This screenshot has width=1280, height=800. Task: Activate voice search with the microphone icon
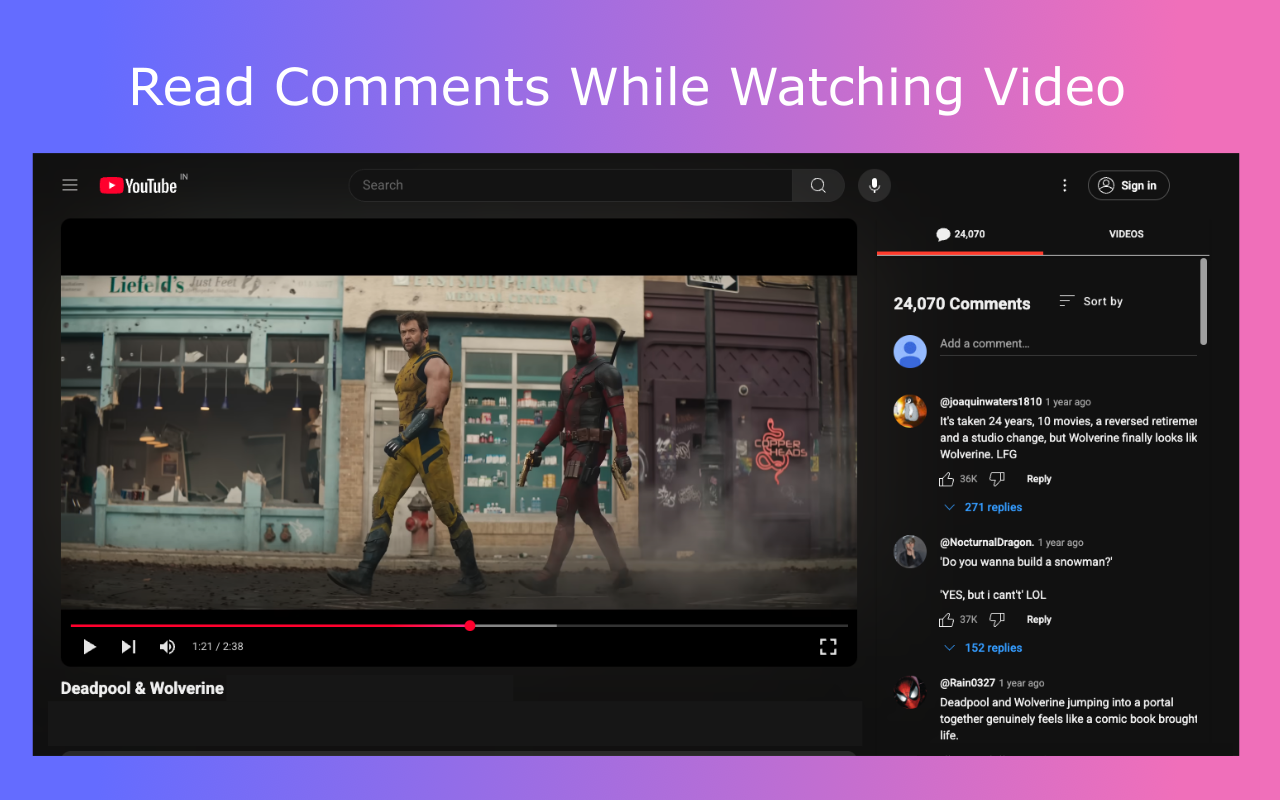pos(874,185)
